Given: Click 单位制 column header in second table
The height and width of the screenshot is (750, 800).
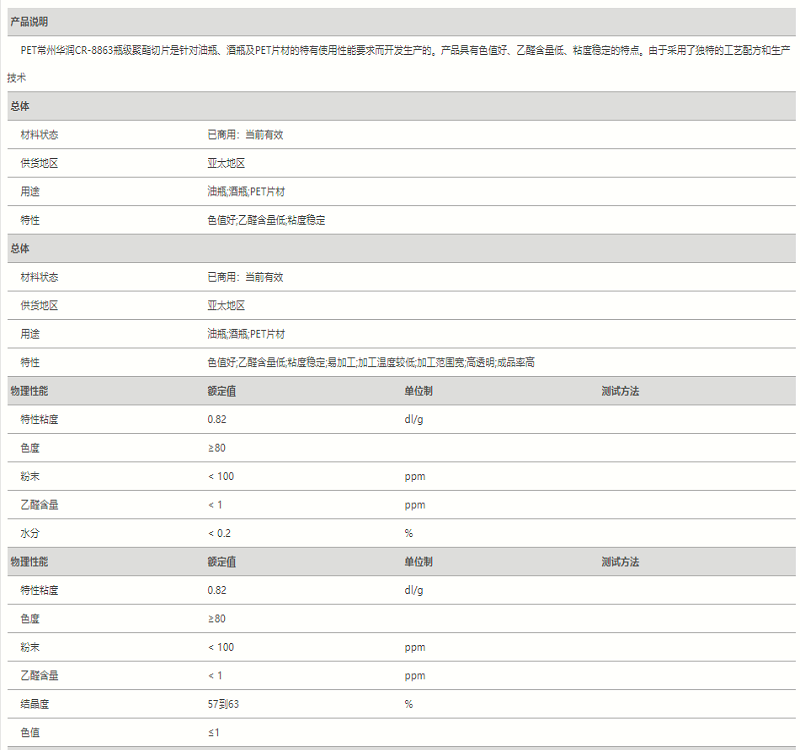Looking at the screenshot, I should click(418, 562).
